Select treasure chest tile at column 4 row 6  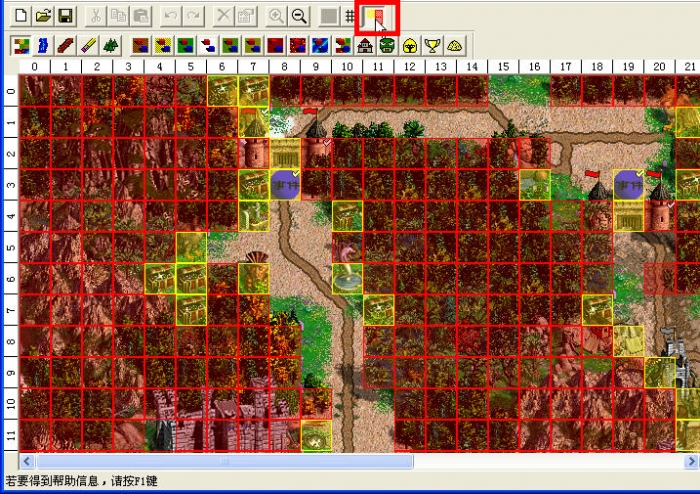(160, 278)
